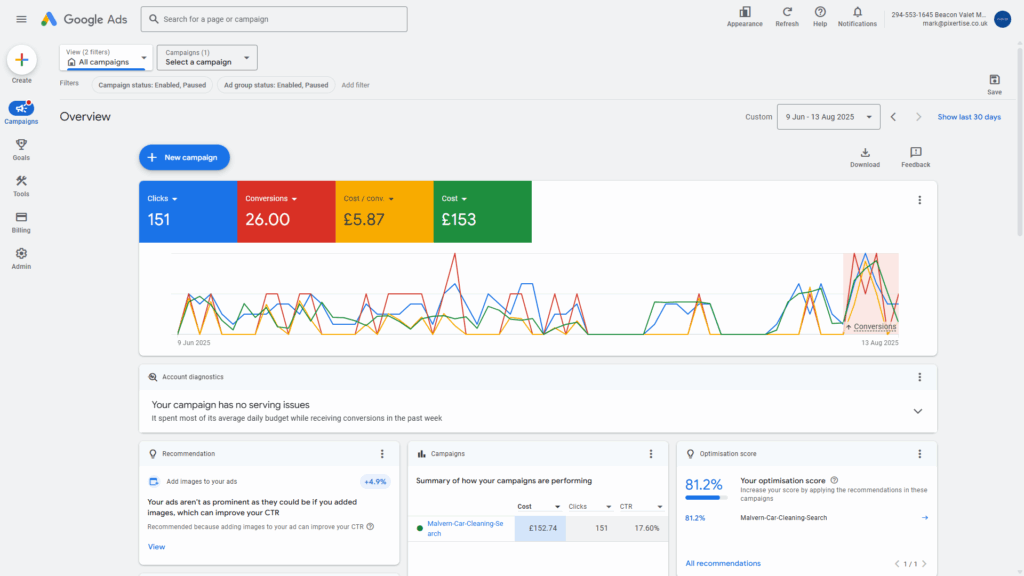Change the Clicks metric dropdown
The height and width of the screenshot is (576, 1024).
click(x=162, y=199)
